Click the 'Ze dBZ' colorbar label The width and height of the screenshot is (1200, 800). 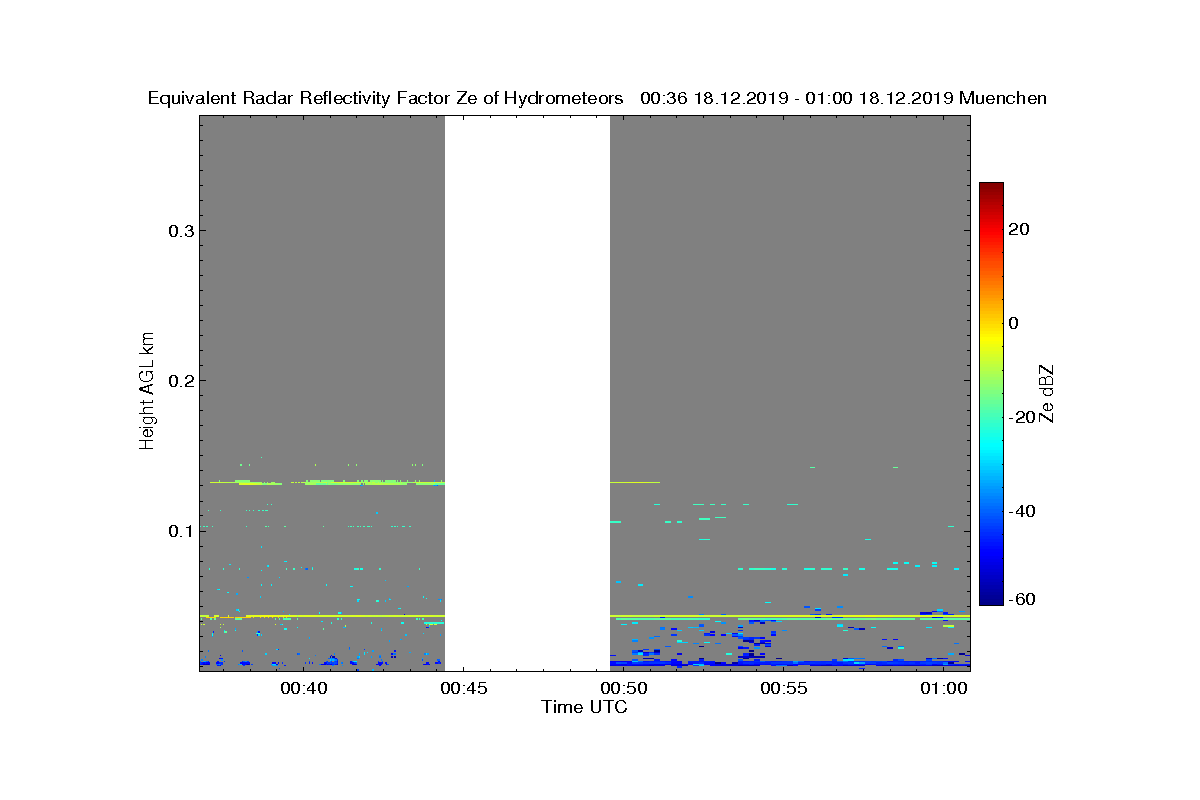pos(1048,392)
